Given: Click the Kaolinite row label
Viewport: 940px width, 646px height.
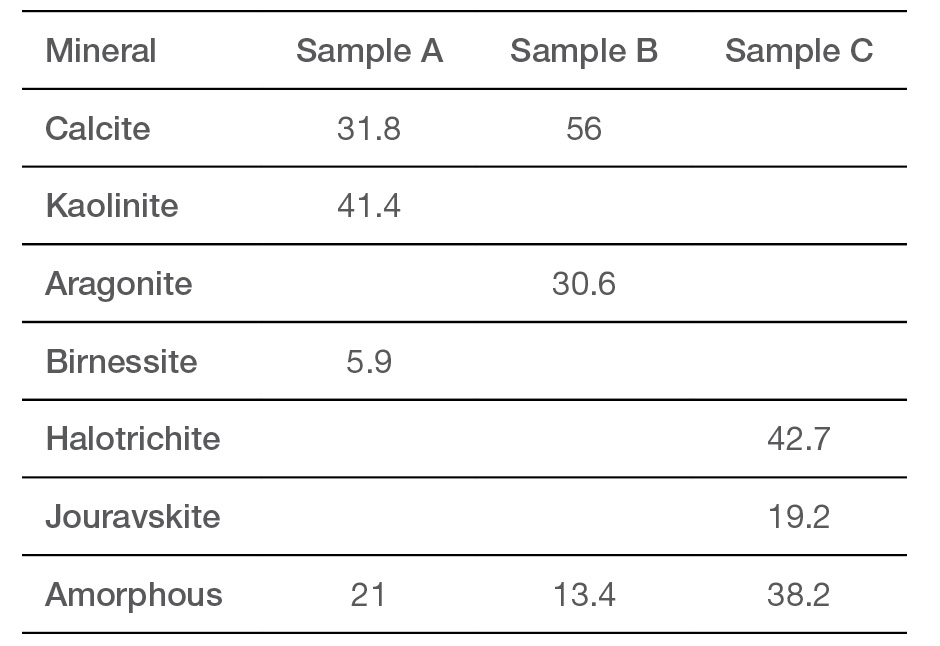Looking at the screenshot, I should click(x=112, y=206).
